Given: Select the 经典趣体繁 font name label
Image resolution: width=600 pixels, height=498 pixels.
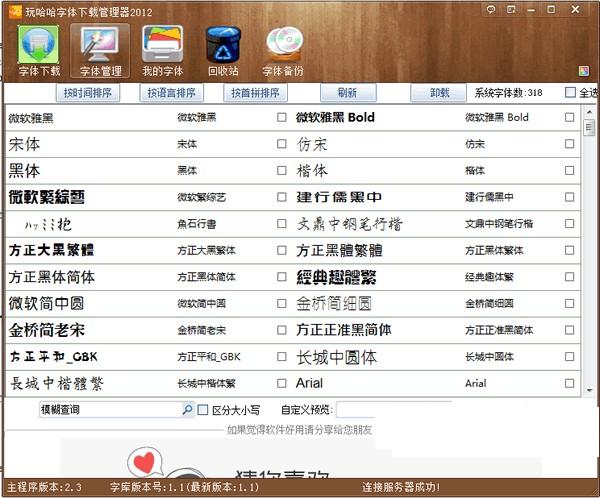Looking at the screenshot, I should 489,277.
